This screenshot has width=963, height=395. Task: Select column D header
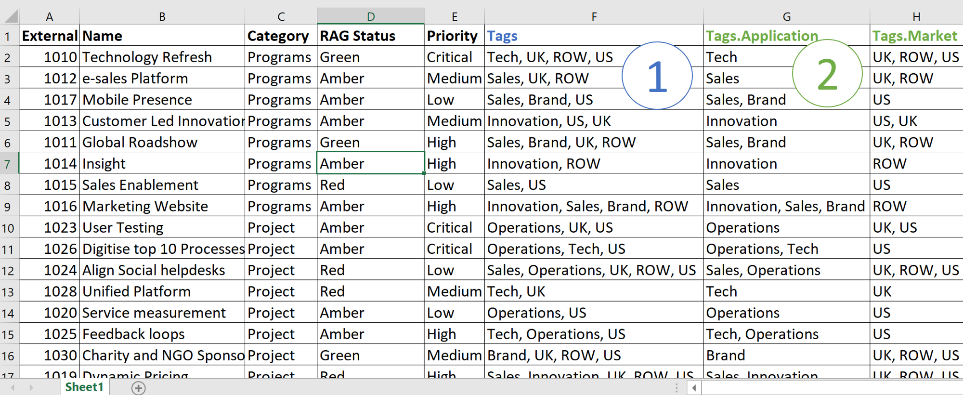coord(371,17)
